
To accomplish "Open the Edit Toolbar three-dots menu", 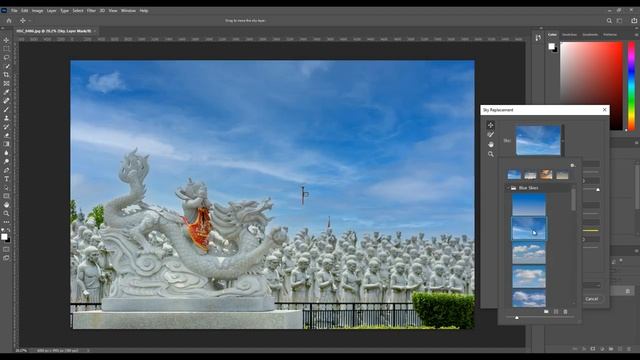I will click(x=6, y=222).
